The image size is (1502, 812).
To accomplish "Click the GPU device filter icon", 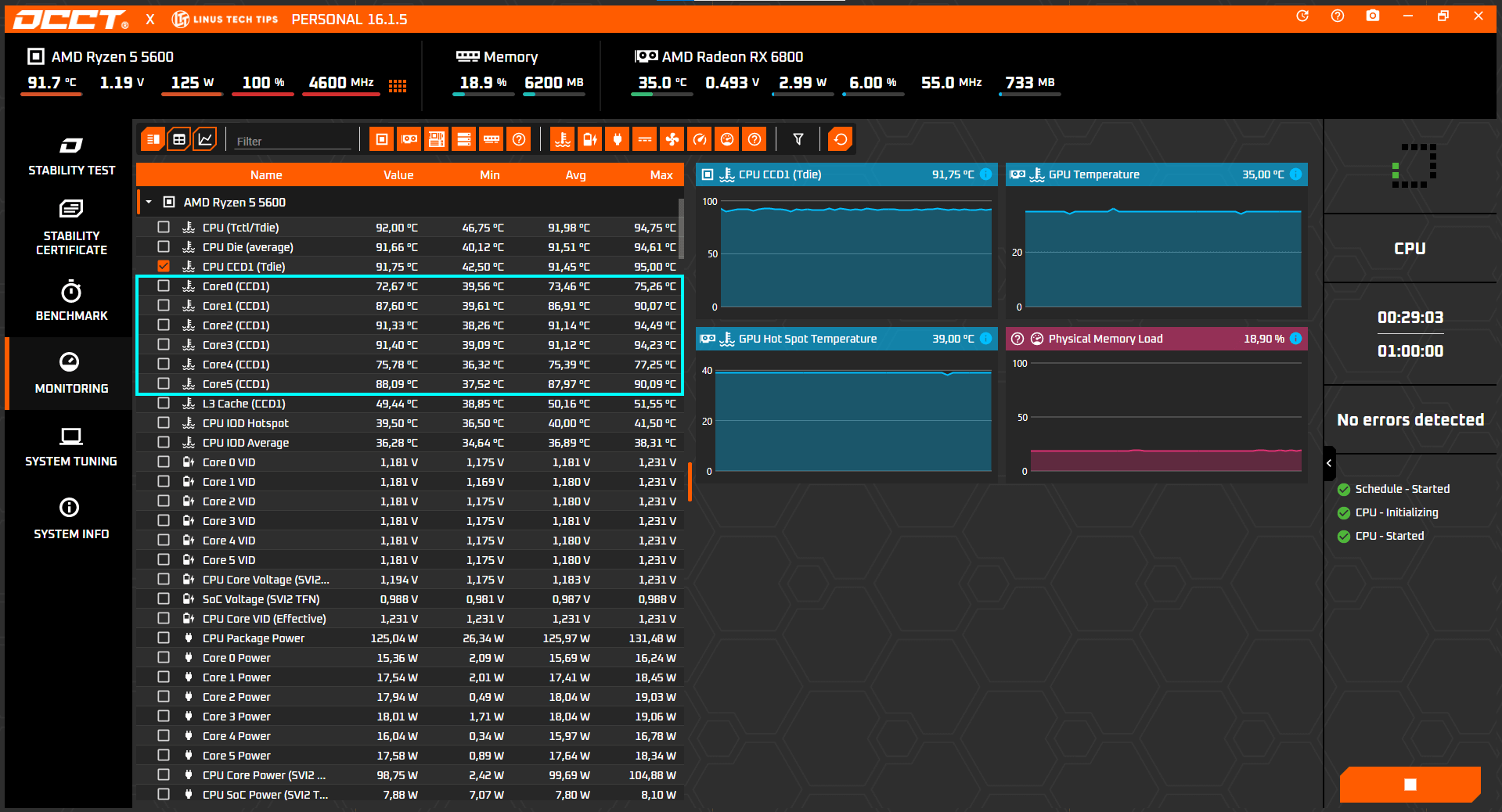I will (409, 139).
